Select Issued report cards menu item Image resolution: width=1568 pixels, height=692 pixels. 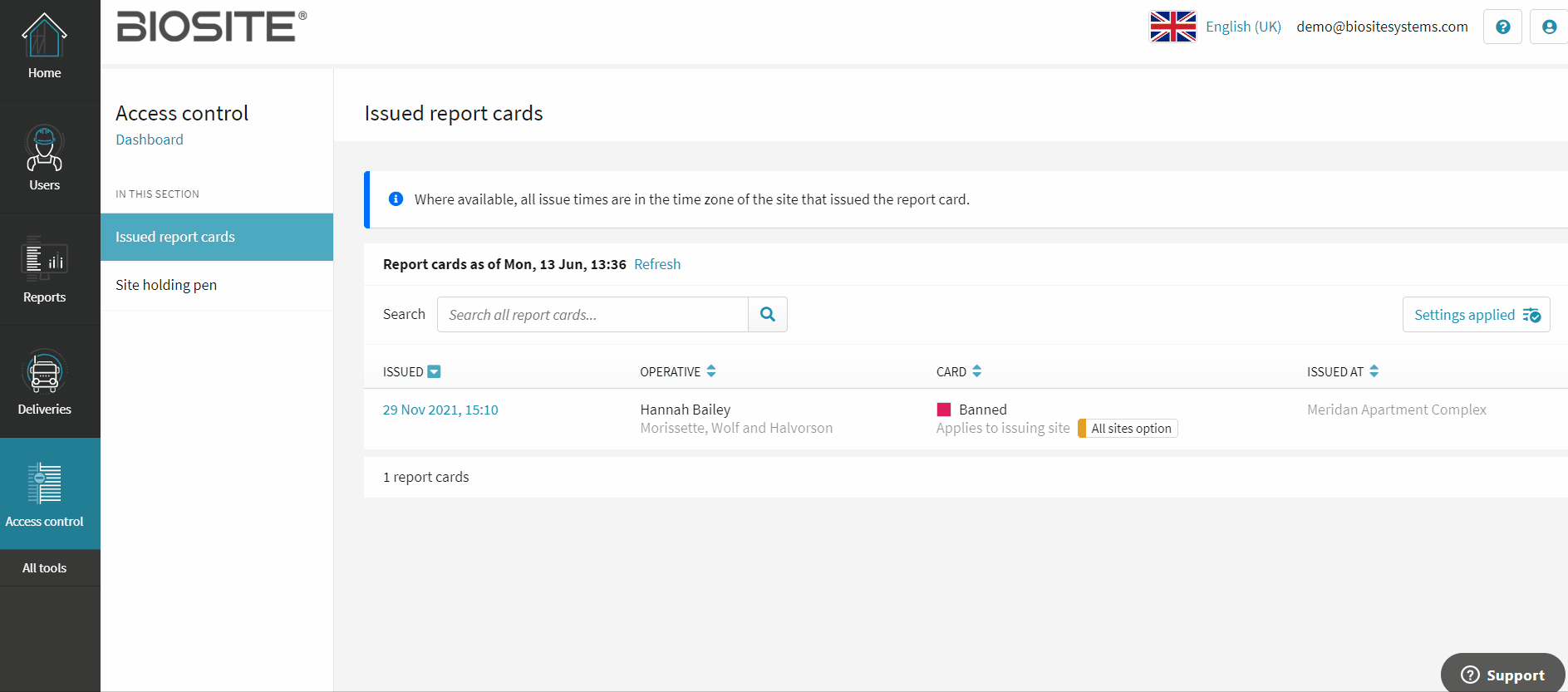tap(175, 237)
